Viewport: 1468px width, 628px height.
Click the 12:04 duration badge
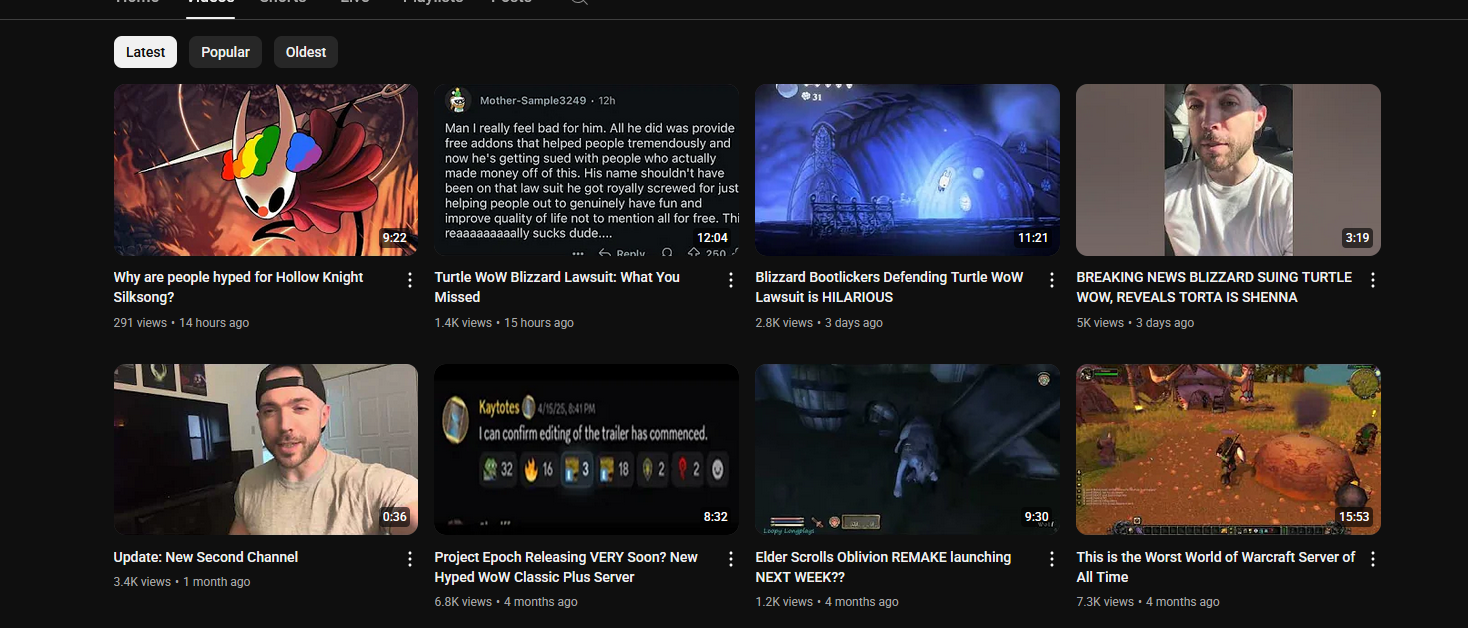pyautogui.click(x=712, y=238)
